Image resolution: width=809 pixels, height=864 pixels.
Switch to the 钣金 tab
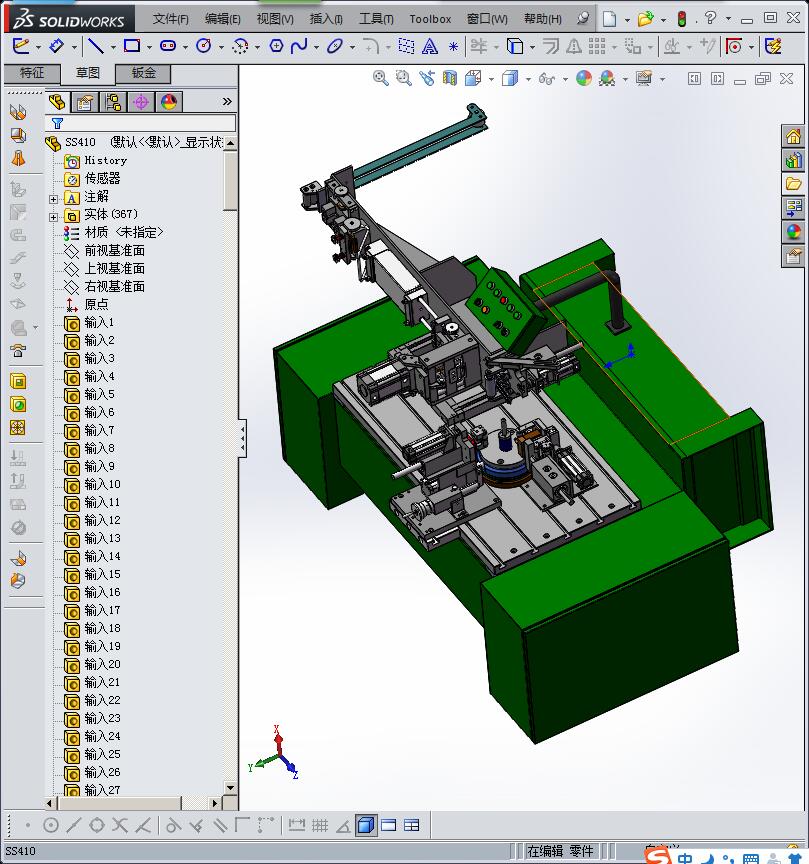pyautogui.click(x=143, y=73)
